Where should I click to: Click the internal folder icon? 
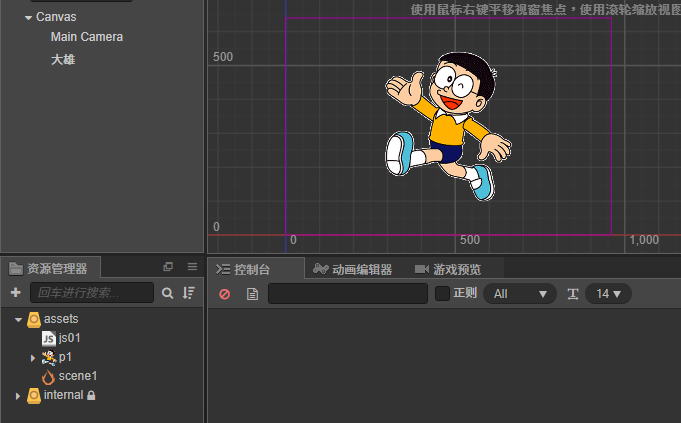point(34,396)
